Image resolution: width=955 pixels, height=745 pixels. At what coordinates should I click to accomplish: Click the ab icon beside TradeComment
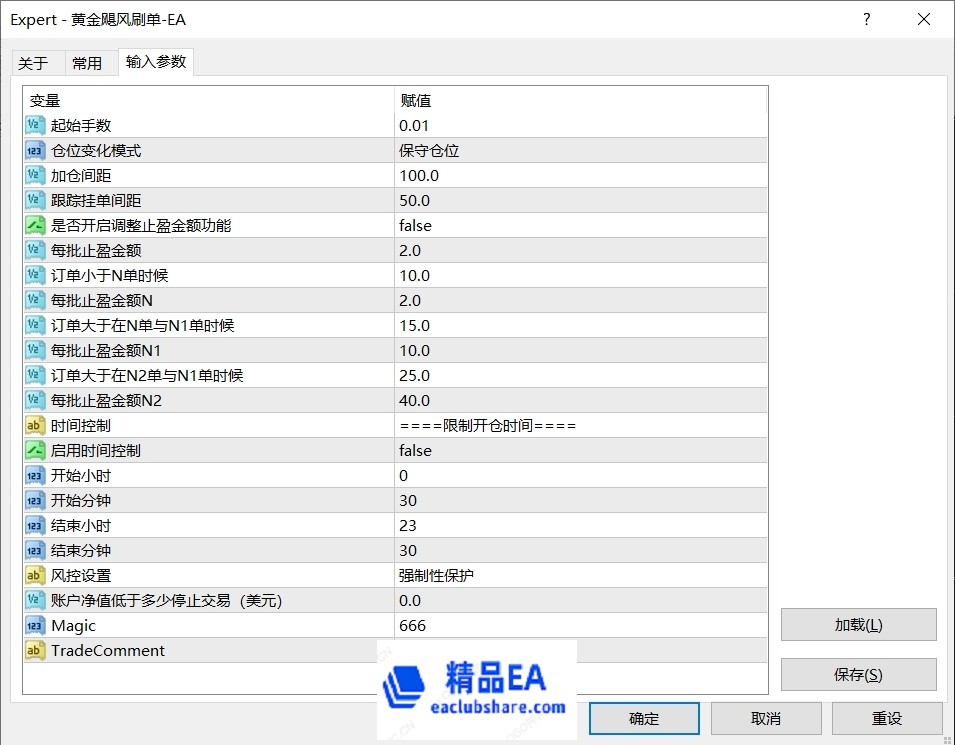tap(36, 650)
